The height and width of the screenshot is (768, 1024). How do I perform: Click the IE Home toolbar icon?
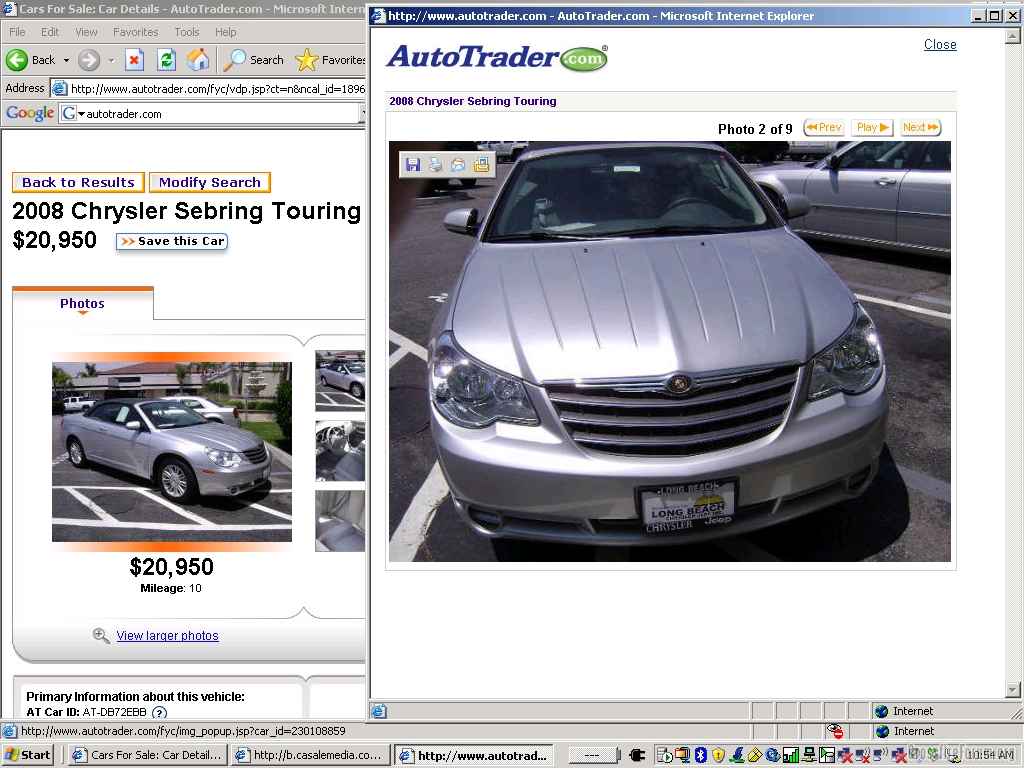pyautogui.click(x=198, y=60)
